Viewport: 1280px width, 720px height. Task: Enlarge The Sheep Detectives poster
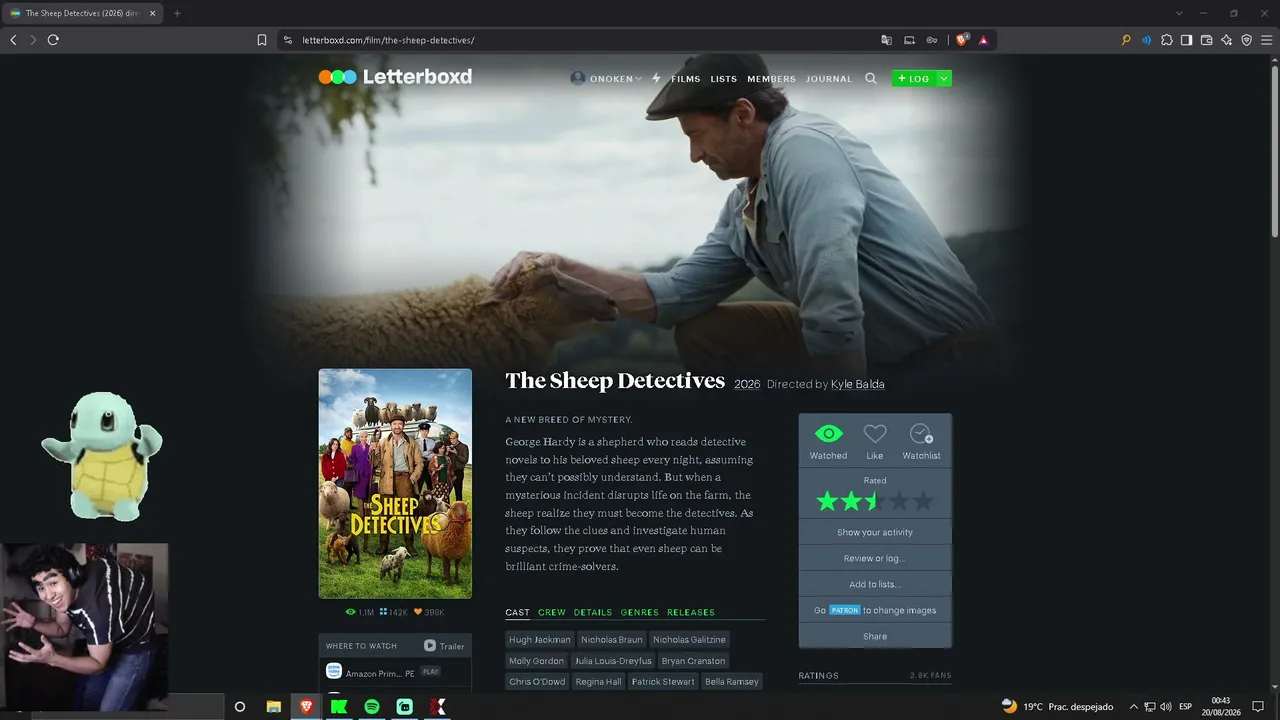tap(395, 484)
